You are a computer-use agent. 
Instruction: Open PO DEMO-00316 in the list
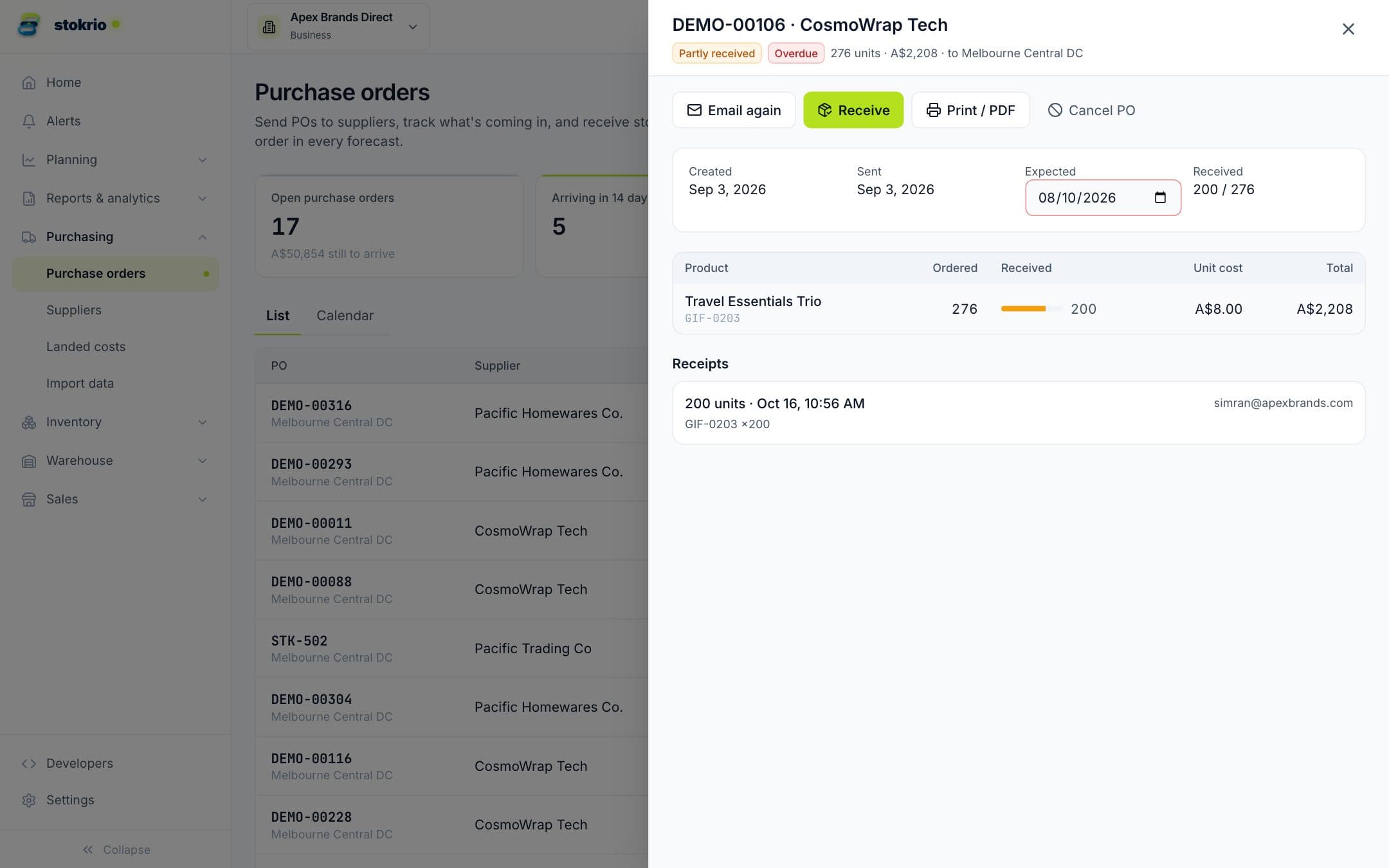click(x=311, y=406)
